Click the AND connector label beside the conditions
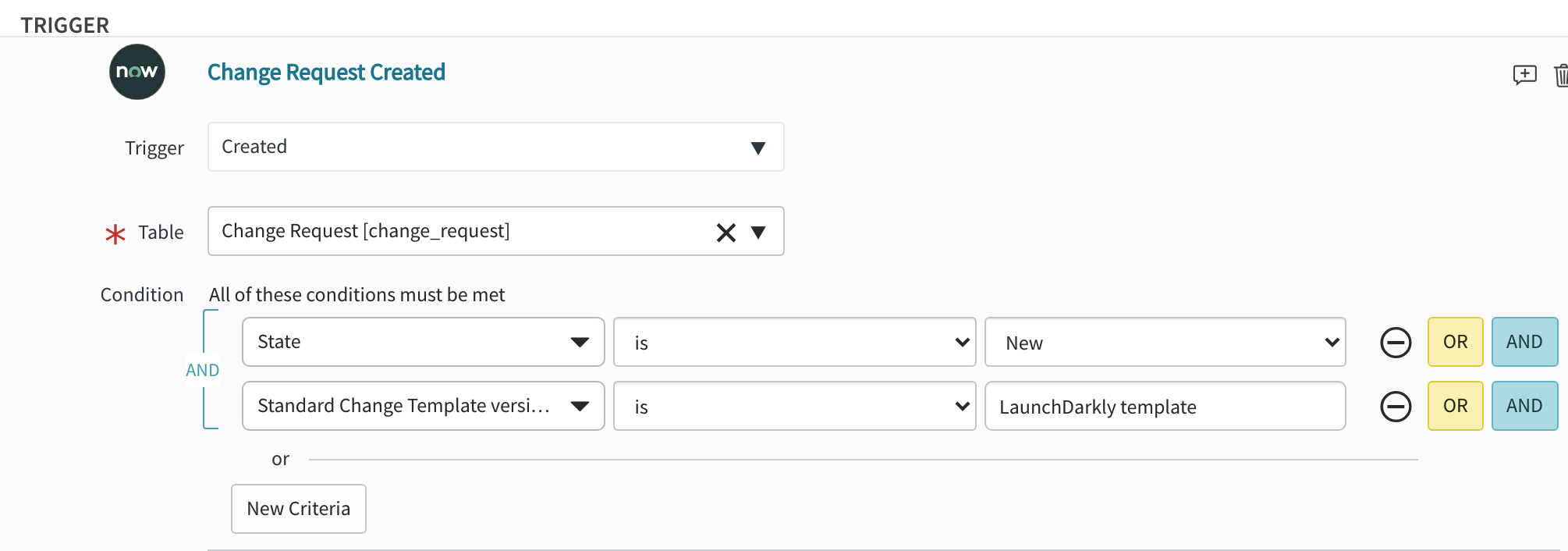Image resolution: width=1568 pixels, height=551 pixels. click(203, 370)
